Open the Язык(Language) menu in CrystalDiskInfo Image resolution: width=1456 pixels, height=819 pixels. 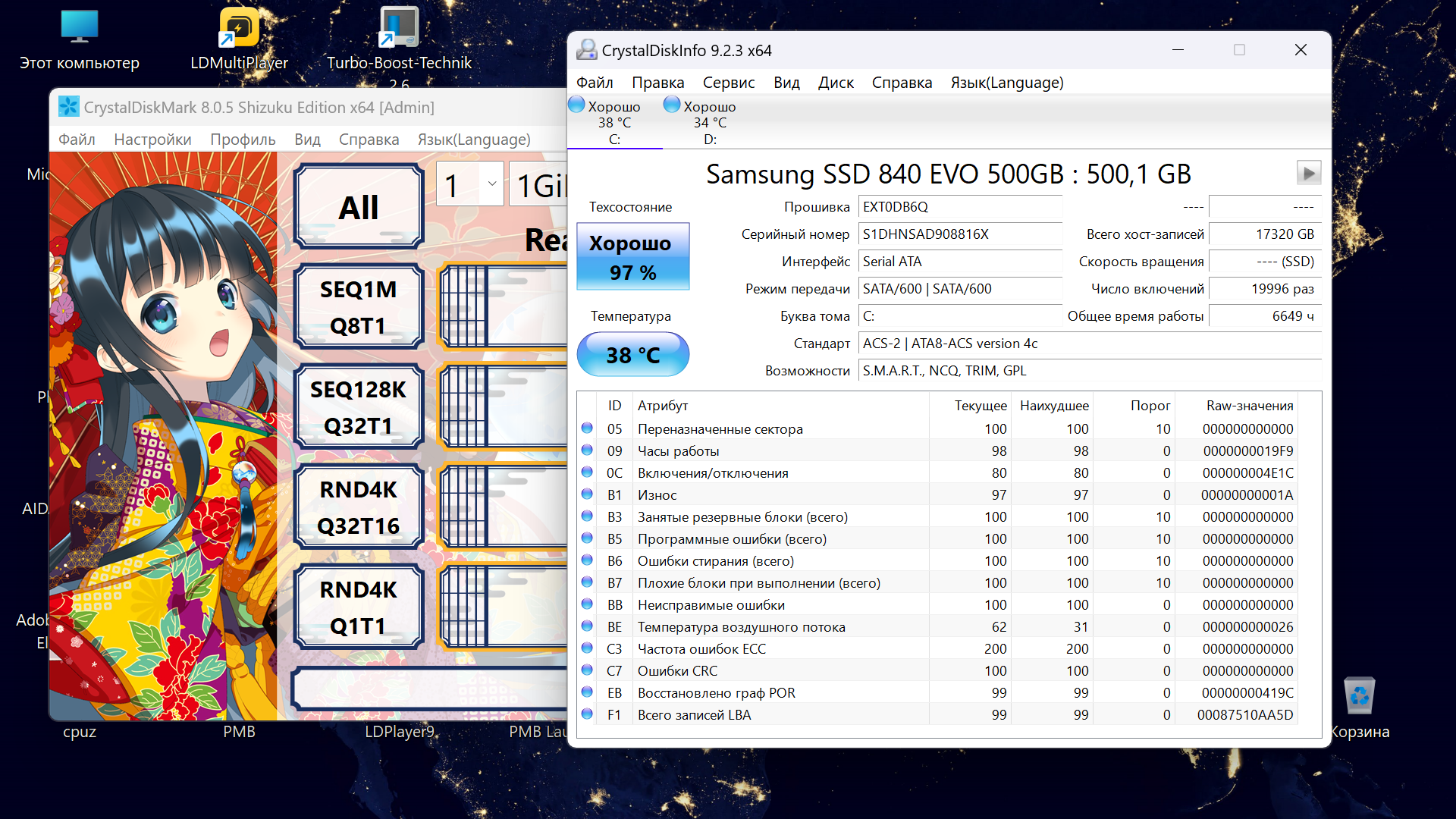pyautogui.click(x=1006, y=83)
